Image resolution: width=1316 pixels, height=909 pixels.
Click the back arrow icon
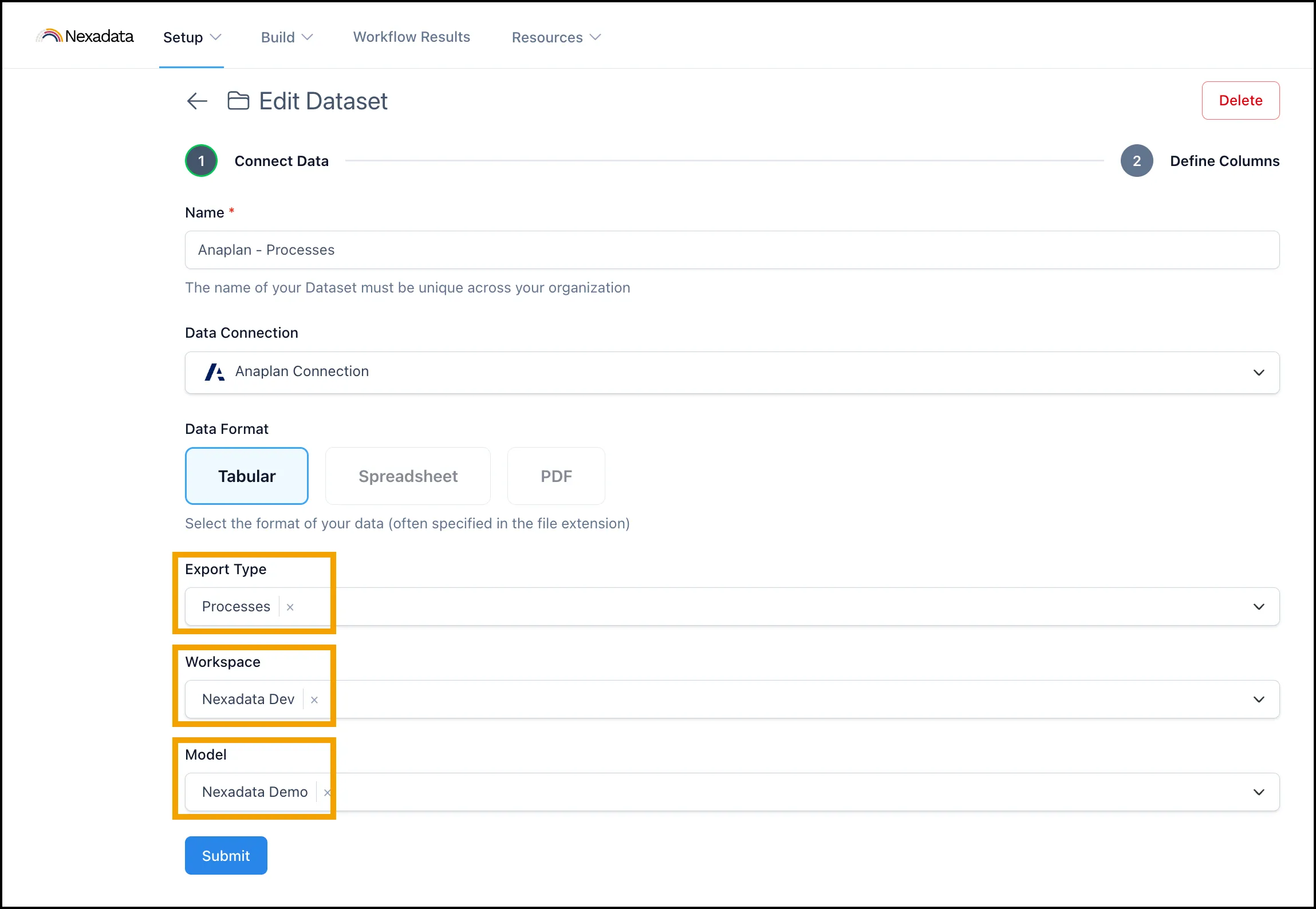197,101
